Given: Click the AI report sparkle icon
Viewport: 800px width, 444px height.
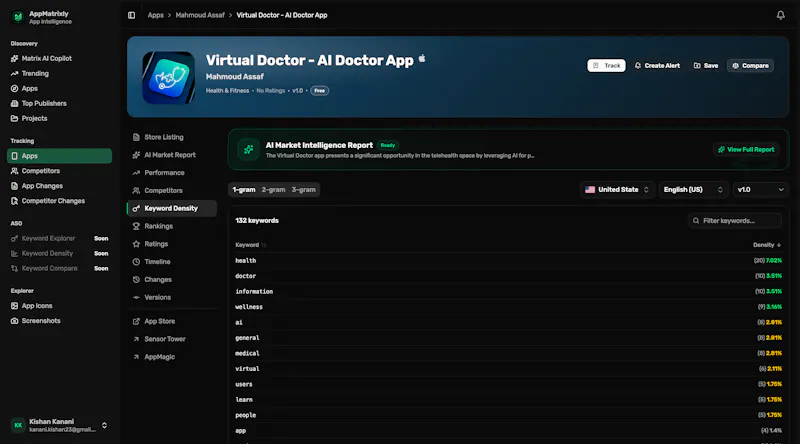Looking at the screenshot, I should point(248,150).
